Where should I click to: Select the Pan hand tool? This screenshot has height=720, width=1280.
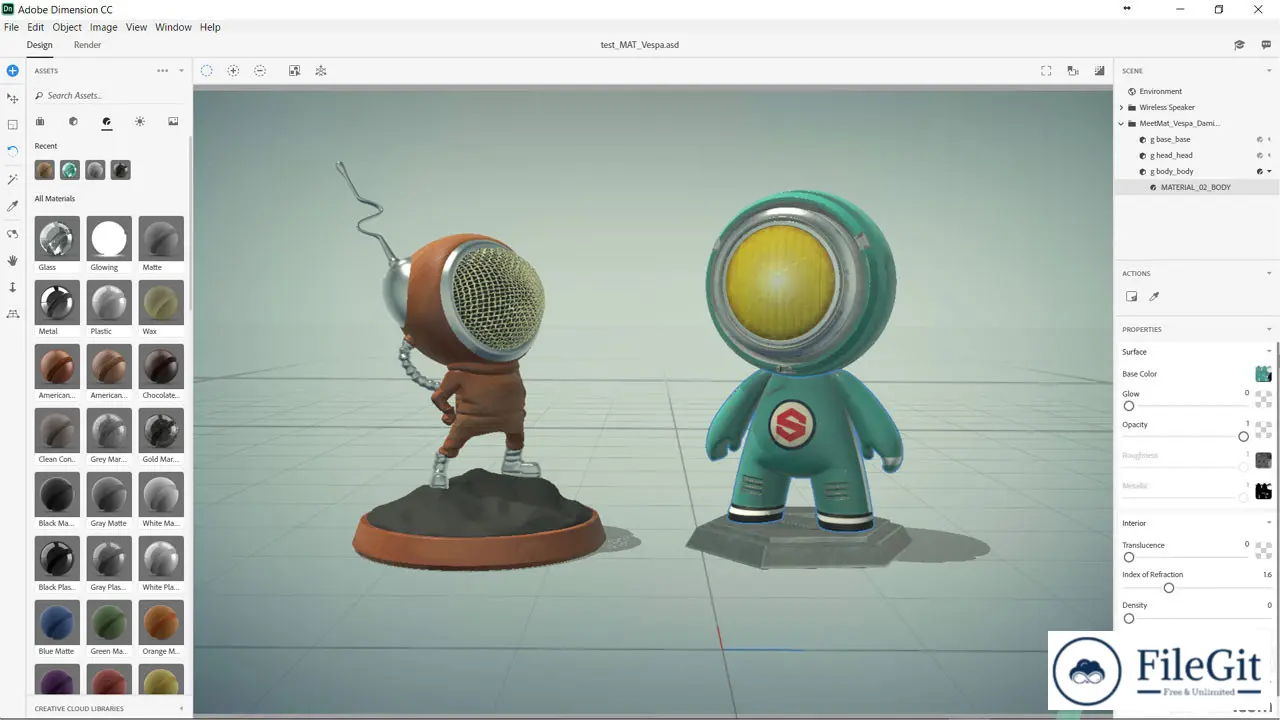[12, 260]
